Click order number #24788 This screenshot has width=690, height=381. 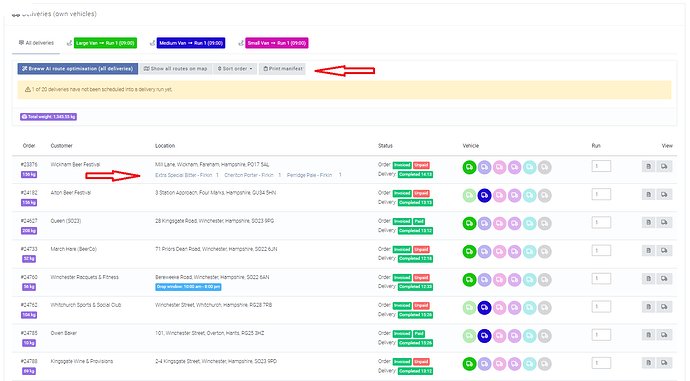coord(29,361)
